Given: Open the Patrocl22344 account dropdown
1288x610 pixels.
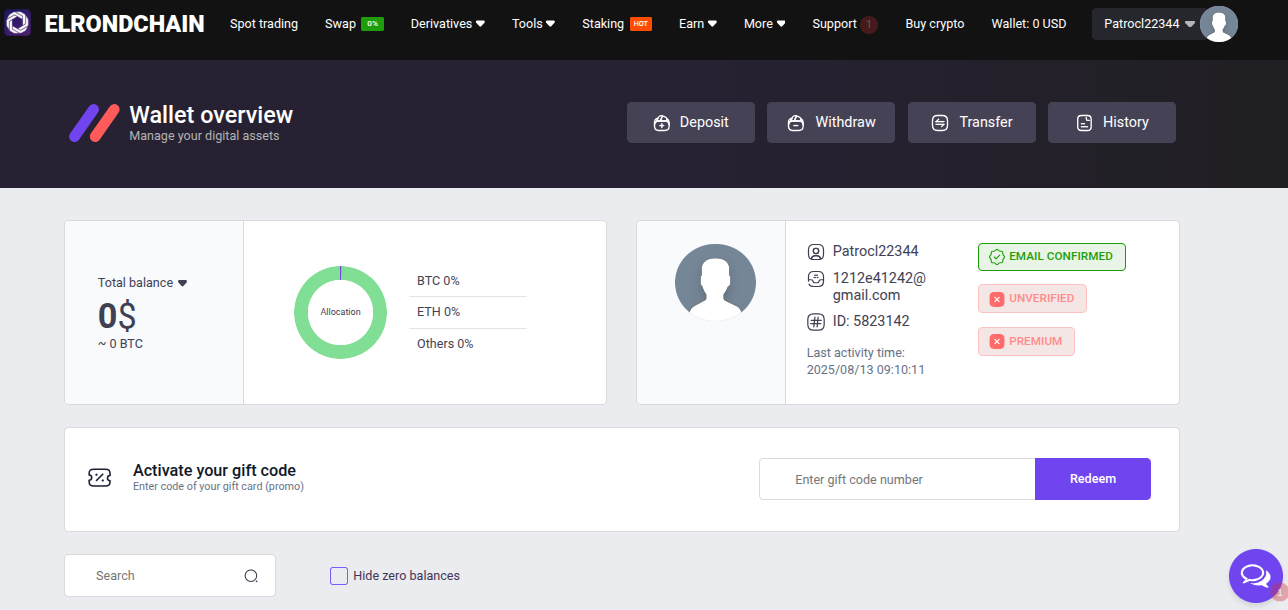Looking at the screenshot, I should click(x=1149, y=24).
